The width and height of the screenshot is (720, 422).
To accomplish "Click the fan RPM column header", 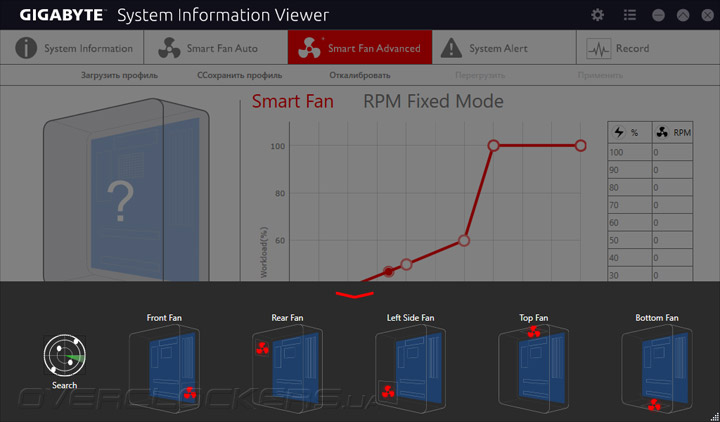I will tap(672, 132).
